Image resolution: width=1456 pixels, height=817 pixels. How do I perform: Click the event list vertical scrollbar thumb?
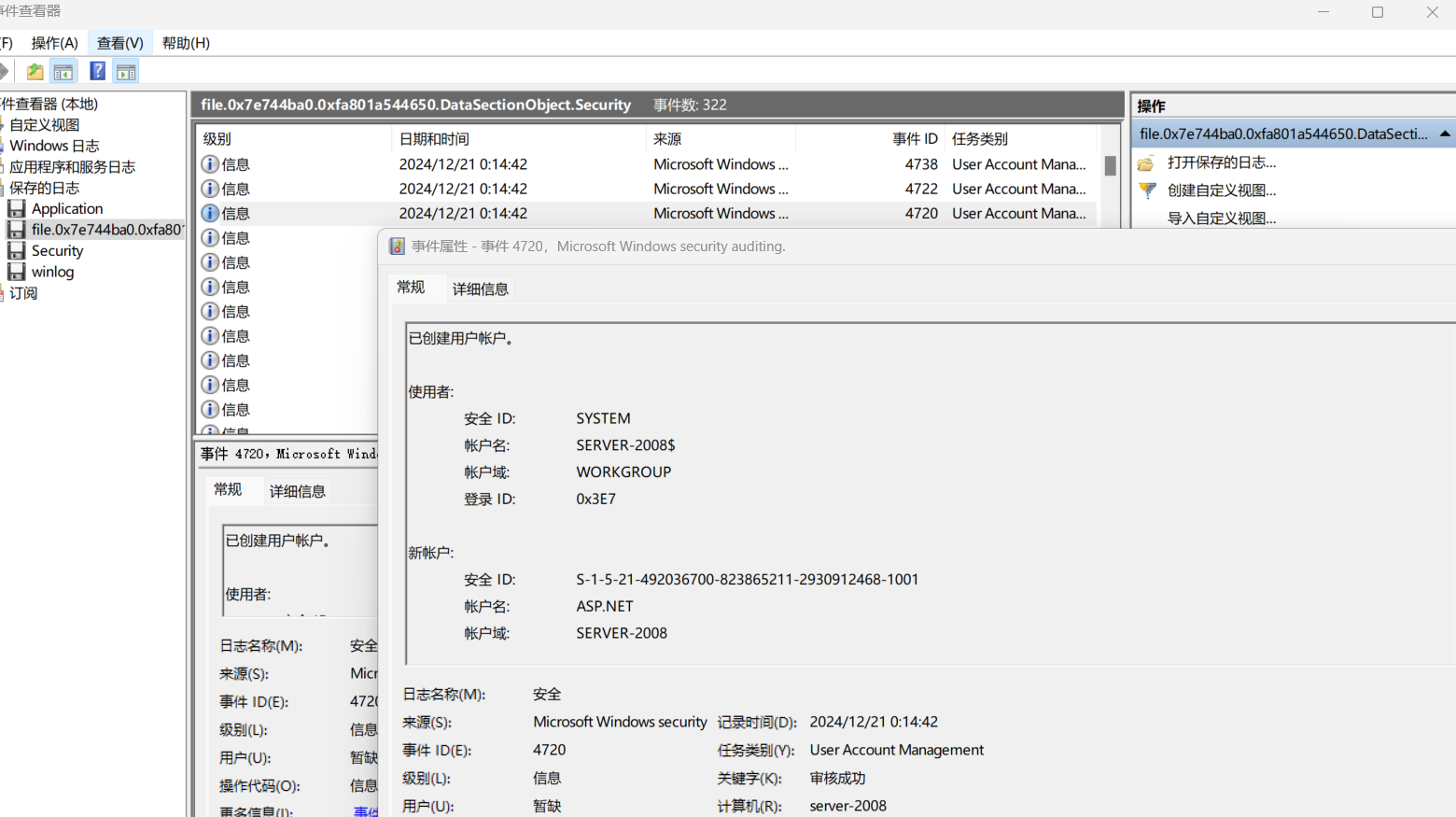point(1111,165)
